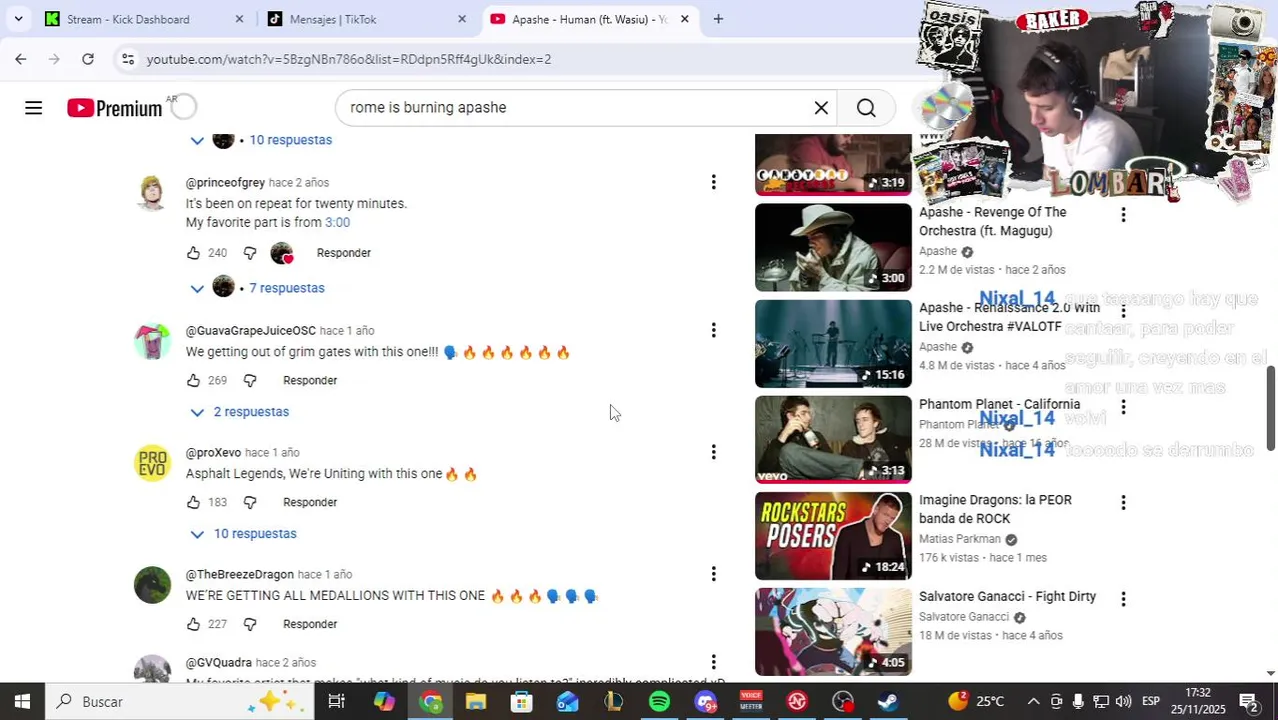Open Windows notification center
The width and height of the screenshot is (1278, 720).
tap(1248, 702)
